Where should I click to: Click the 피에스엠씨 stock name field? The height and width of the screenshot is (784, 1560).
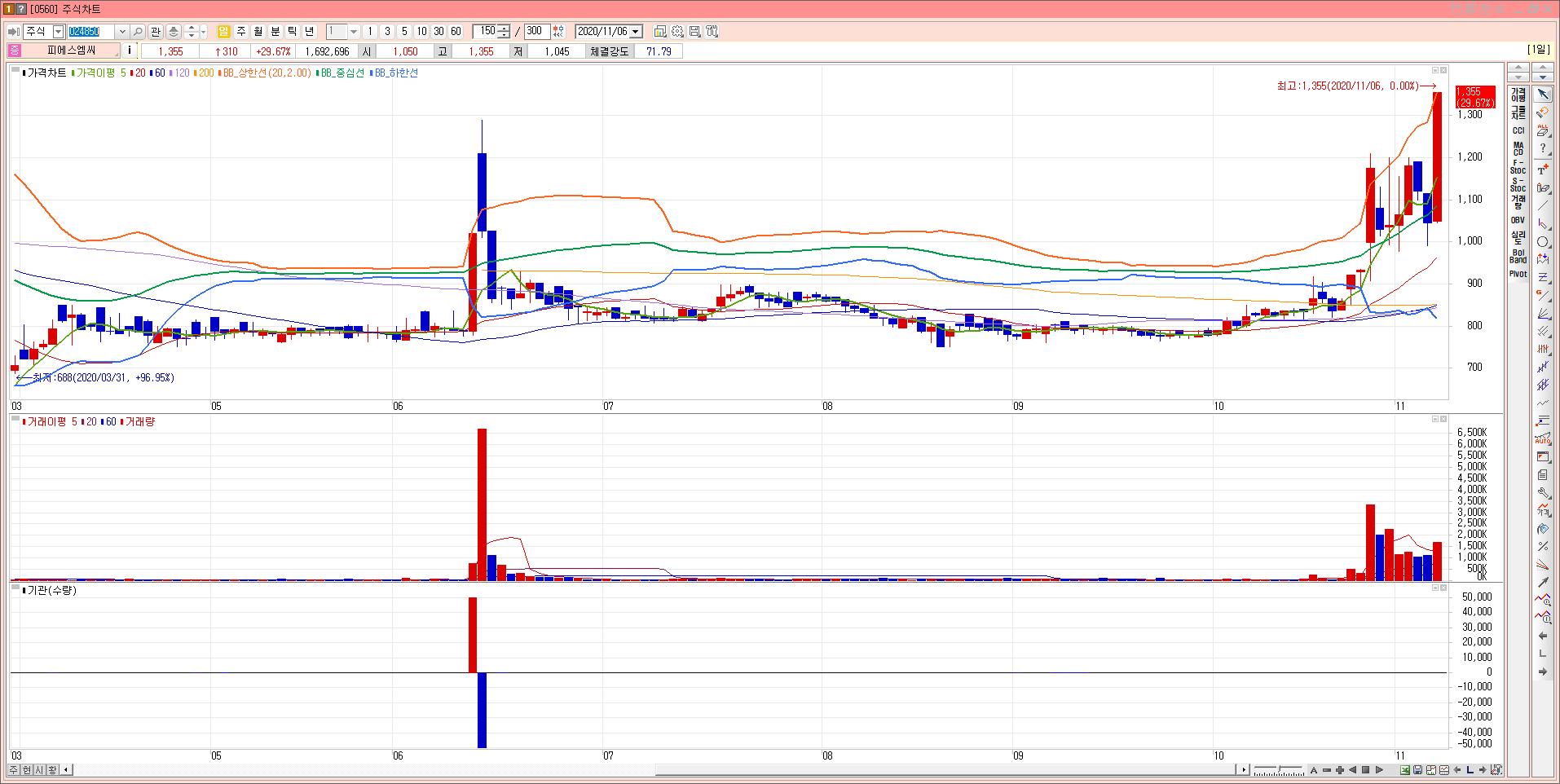72,51
